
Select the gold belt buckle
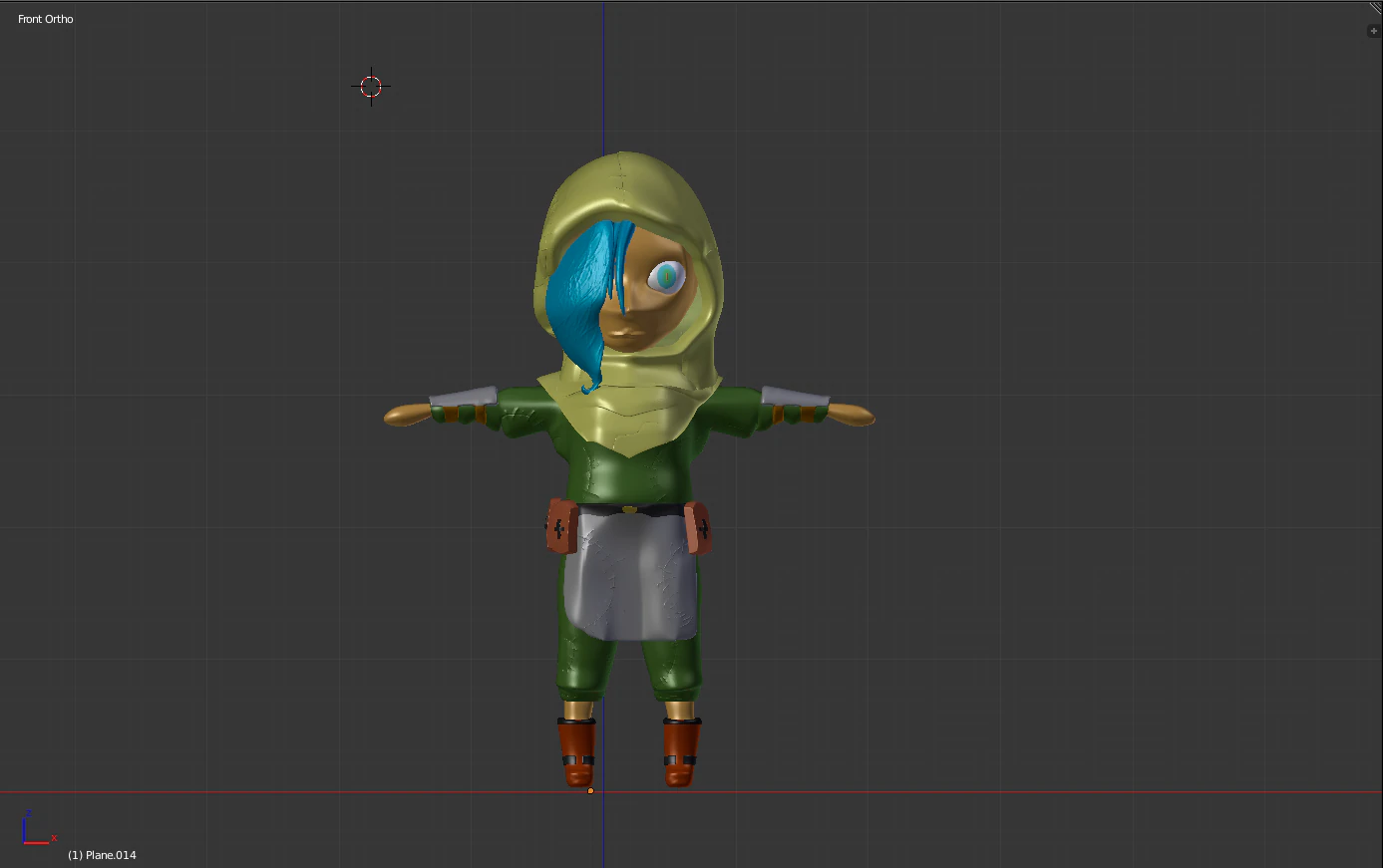point(628,509)
